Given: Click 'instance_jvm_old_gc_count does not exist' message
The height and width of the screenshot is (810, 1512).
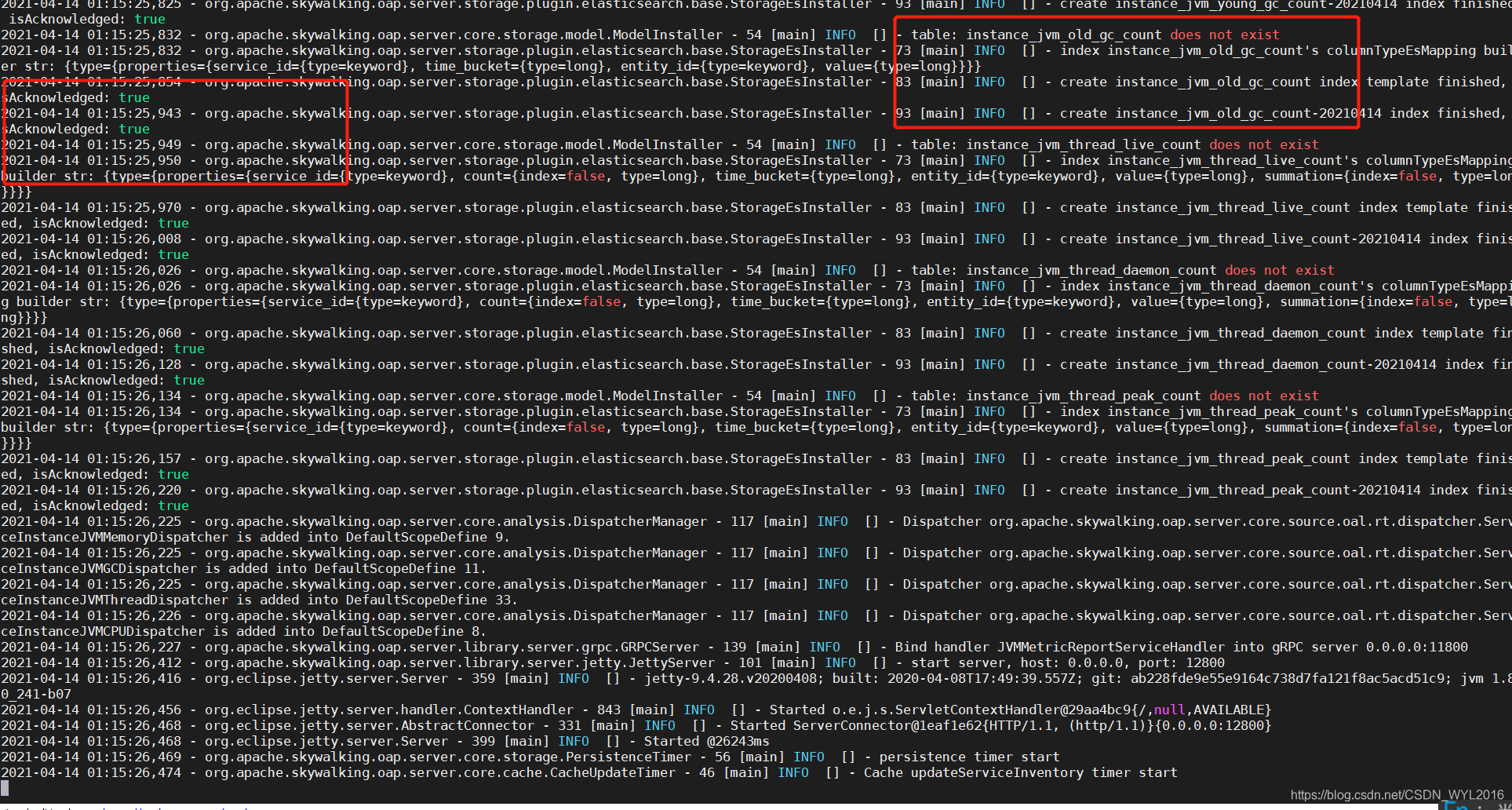Looking at the screenshot, I should [1122, 35].
